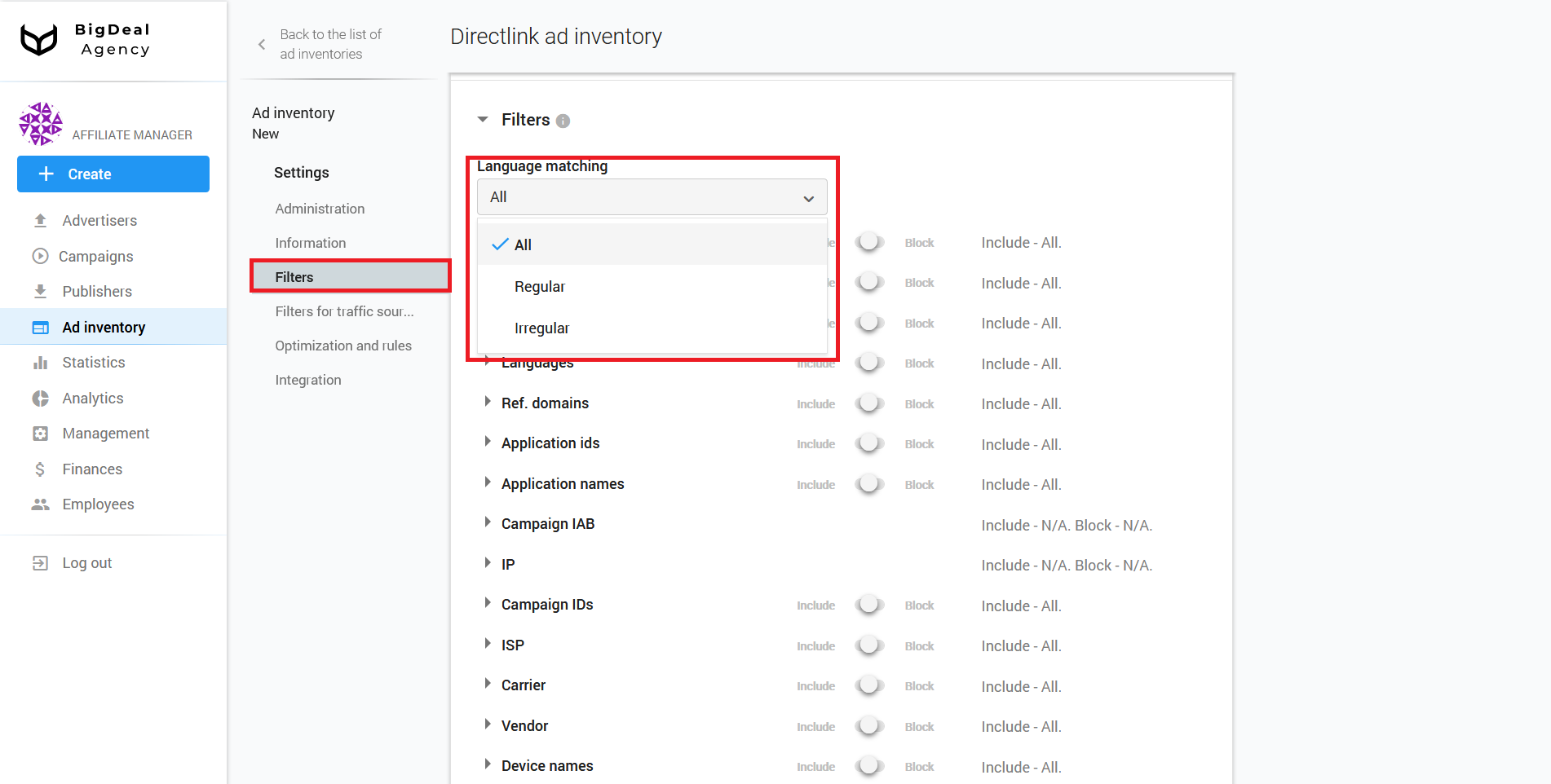This screenshot has height=784, width=1551.
Task: Select the Advertisers sidebar icon
Action: (x=41, y=220)
